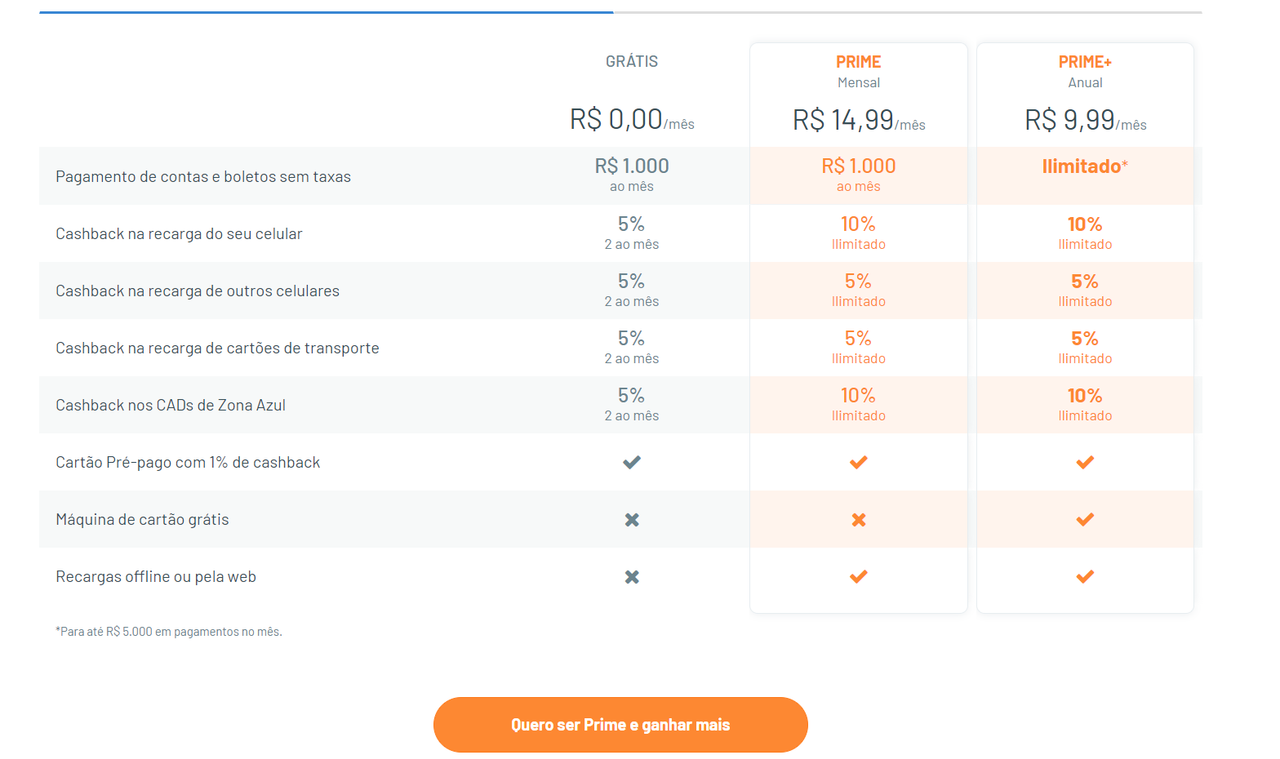The width and height of the screenshot is (1280, 759).
Task: Click PRIME+ checkmark for Cartão Pré-pago
Action: (1085, 462)
